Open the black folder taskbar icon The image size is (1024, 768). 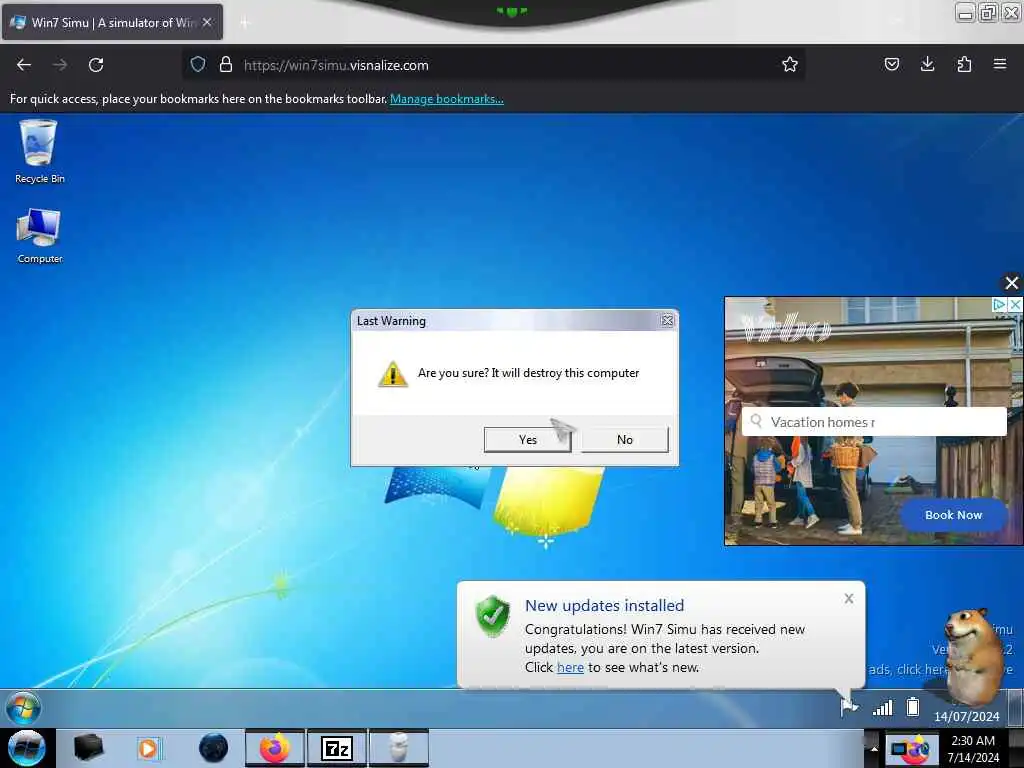click(x=88, y=748)
